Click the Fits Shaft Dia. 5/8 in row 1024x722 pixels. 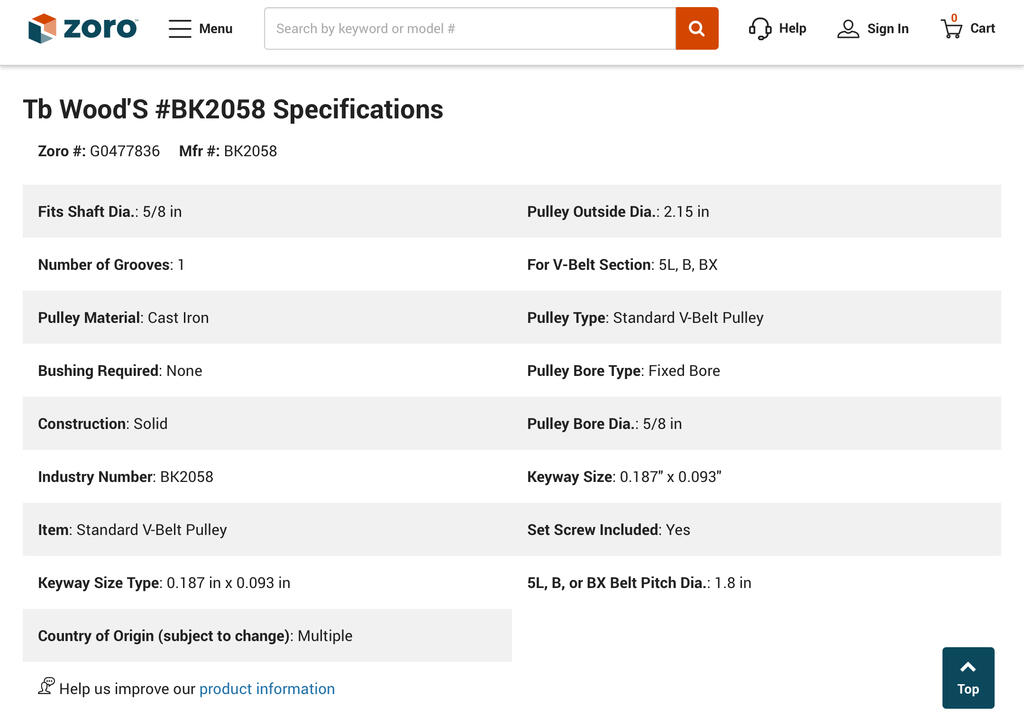pos(267,212)
